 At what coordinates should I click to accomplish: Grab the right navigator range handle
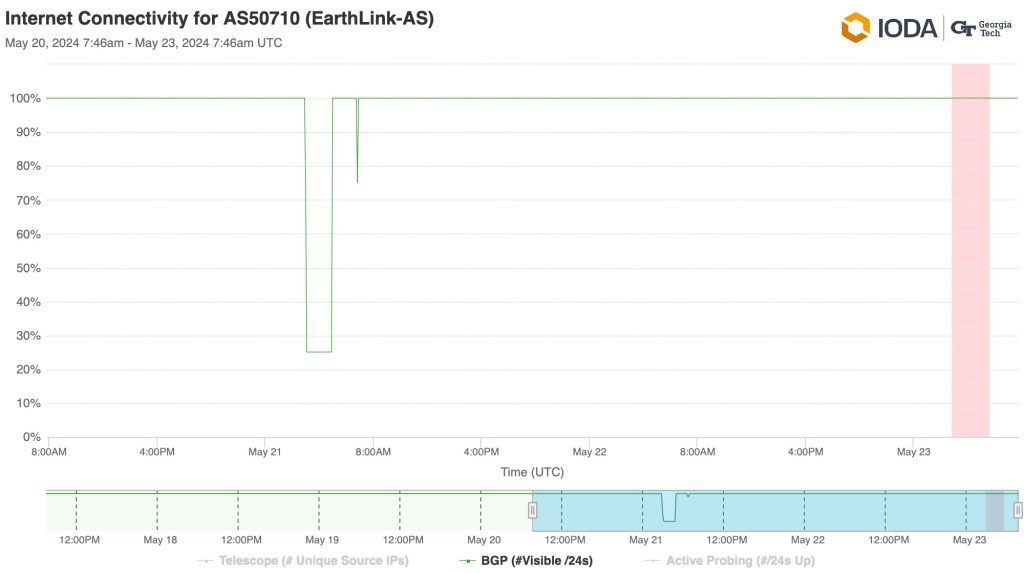[x=1018, y=510]
